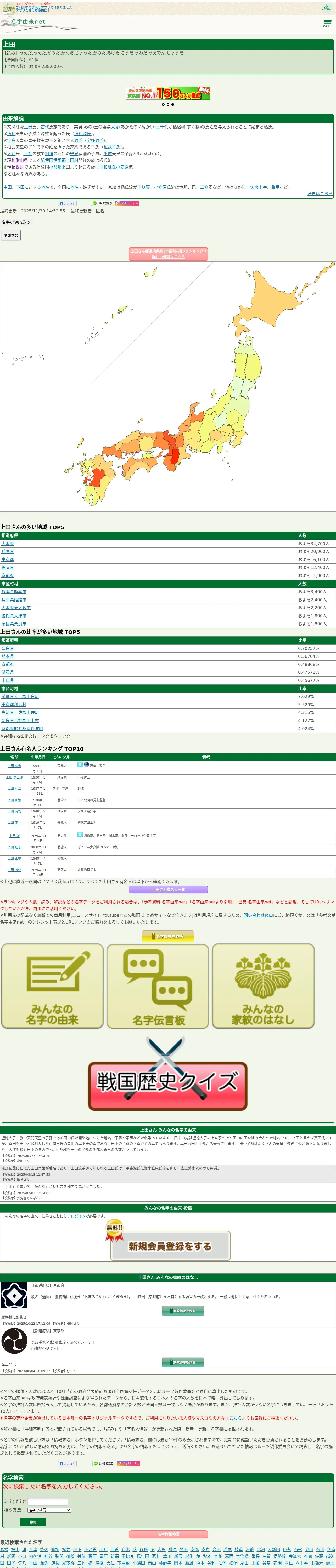Select the third carousel dot under the ad
The image size is (336, 1568).
tap(172, 105)
